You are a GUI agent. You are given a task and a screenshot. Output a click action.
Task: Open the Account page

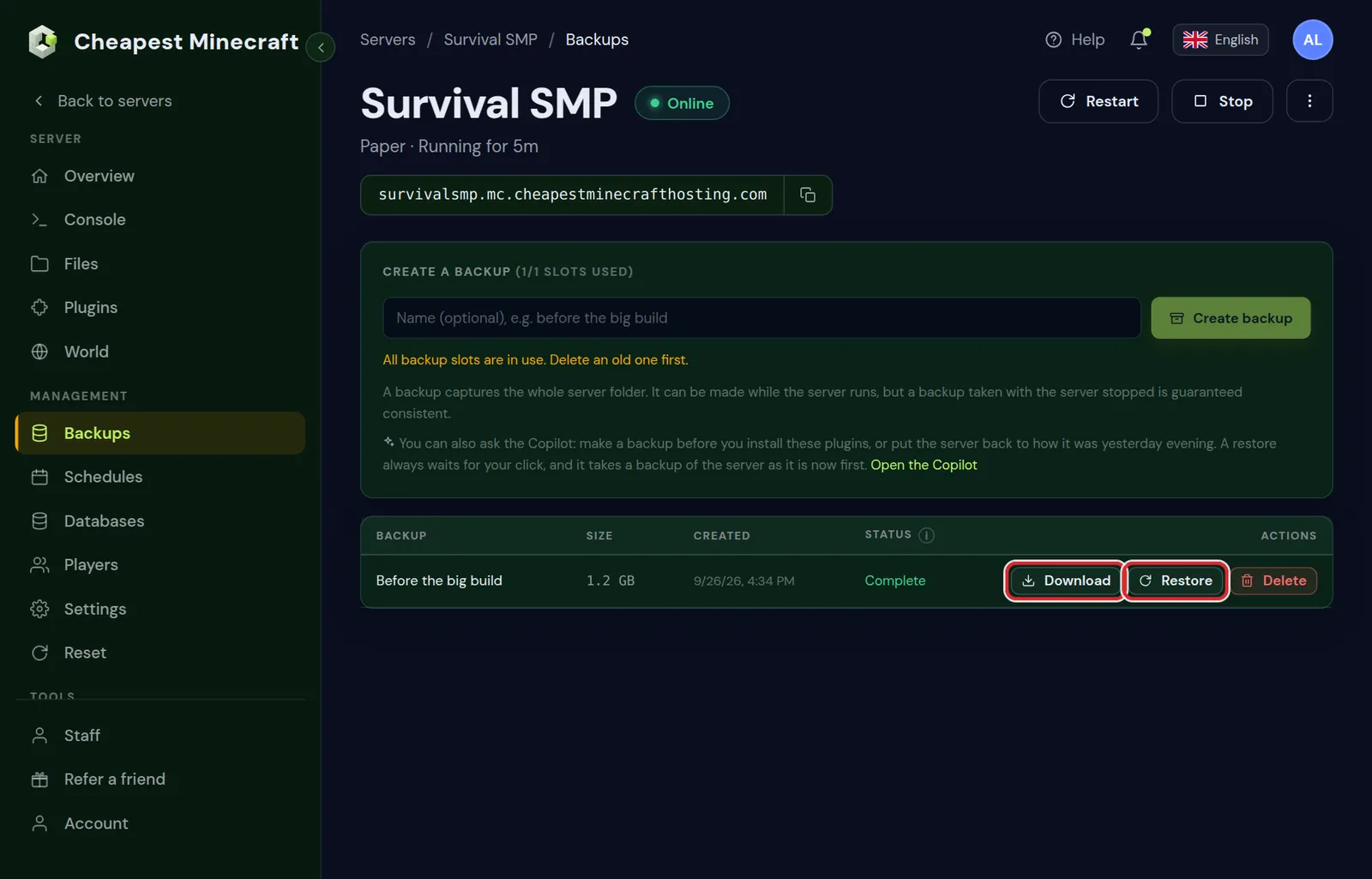pyautogui.click(x=160, y=823)
